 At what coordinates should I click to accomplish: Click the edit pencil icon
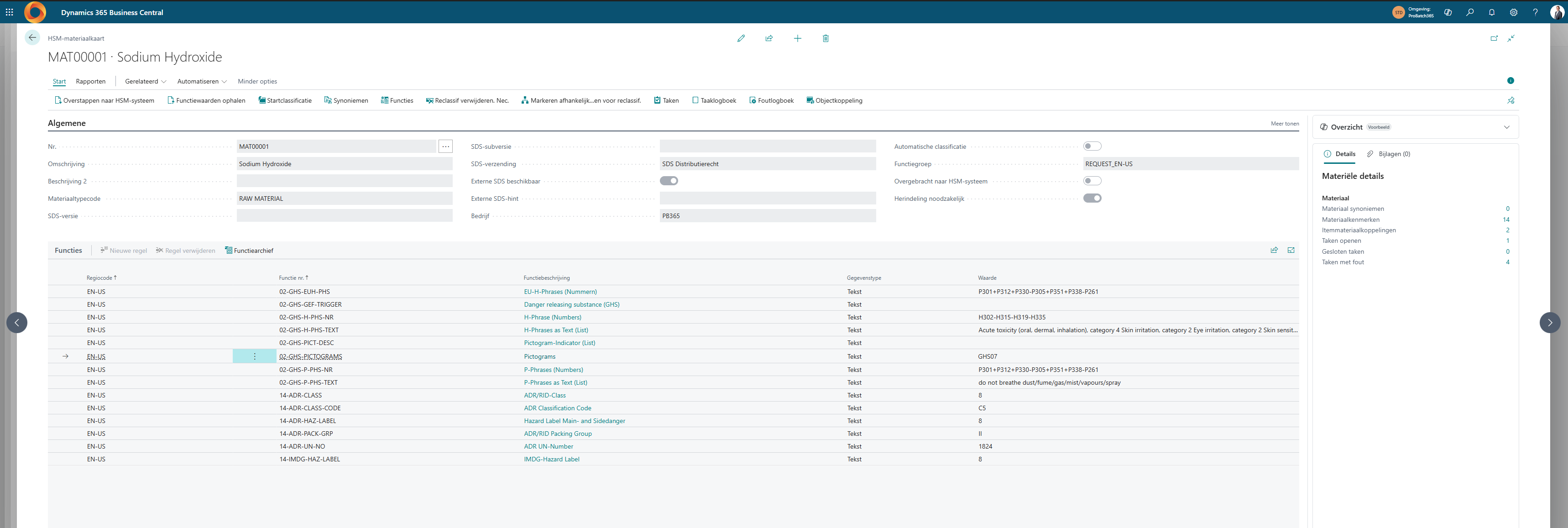741,38
